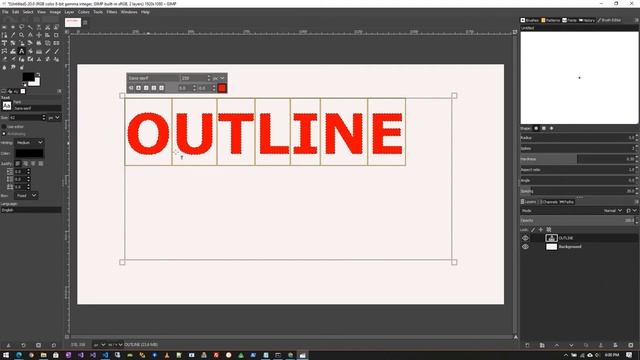The width and height of the screenshot is (640, 360).
Task: Swap foreground and background colors arrow
Action: pos(38,74)
